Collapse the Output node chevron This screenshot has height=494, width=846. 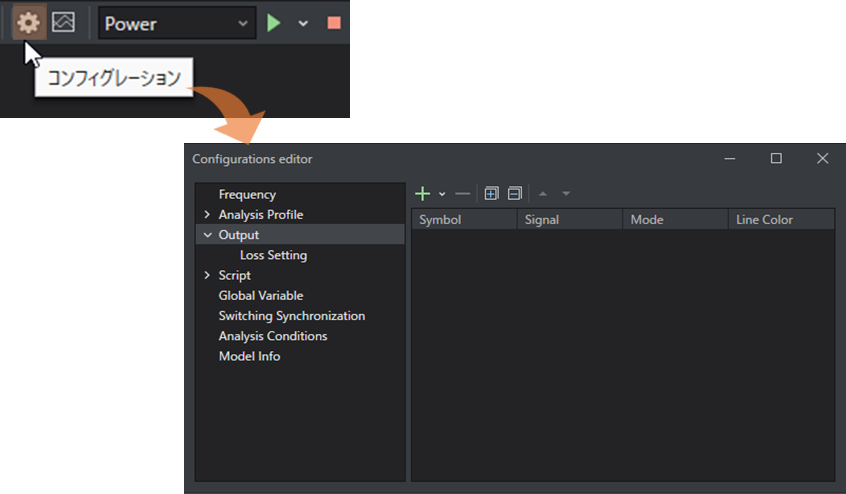pyautogui.click(x=207, y=235)
